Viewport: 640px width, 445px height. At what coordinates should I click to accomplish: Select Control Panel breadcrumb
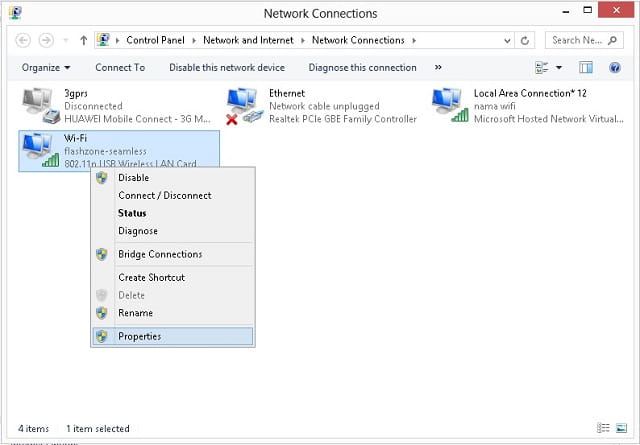click(x=155, y=40)
